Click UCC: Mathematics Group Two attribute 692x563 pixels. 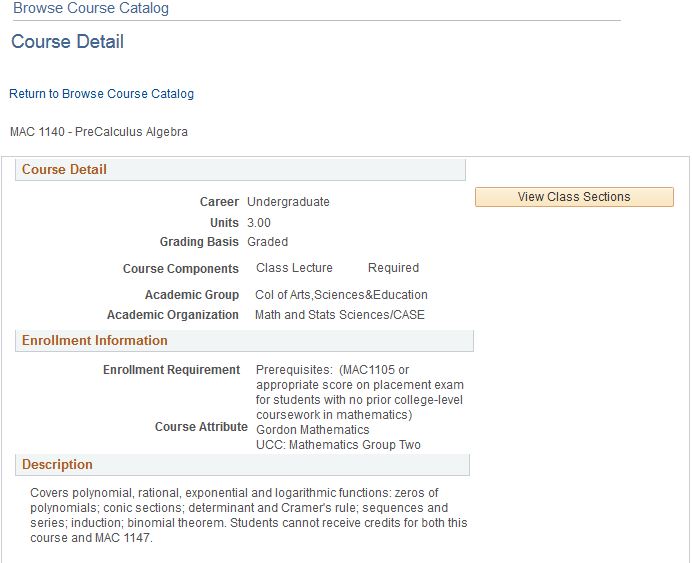tap(338, 445)
